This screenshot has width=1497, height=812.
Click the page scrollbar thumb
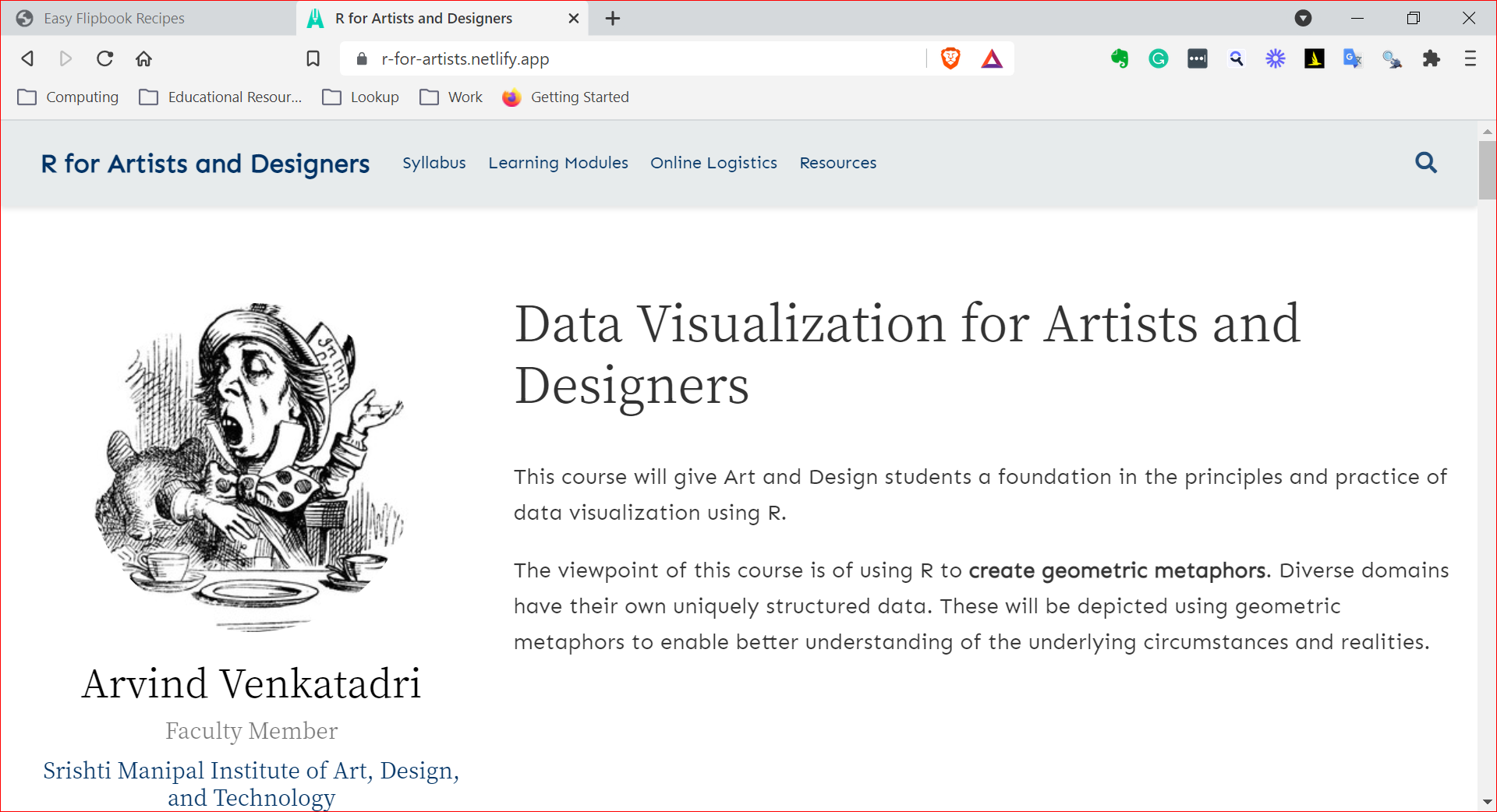coord(1487,170)
